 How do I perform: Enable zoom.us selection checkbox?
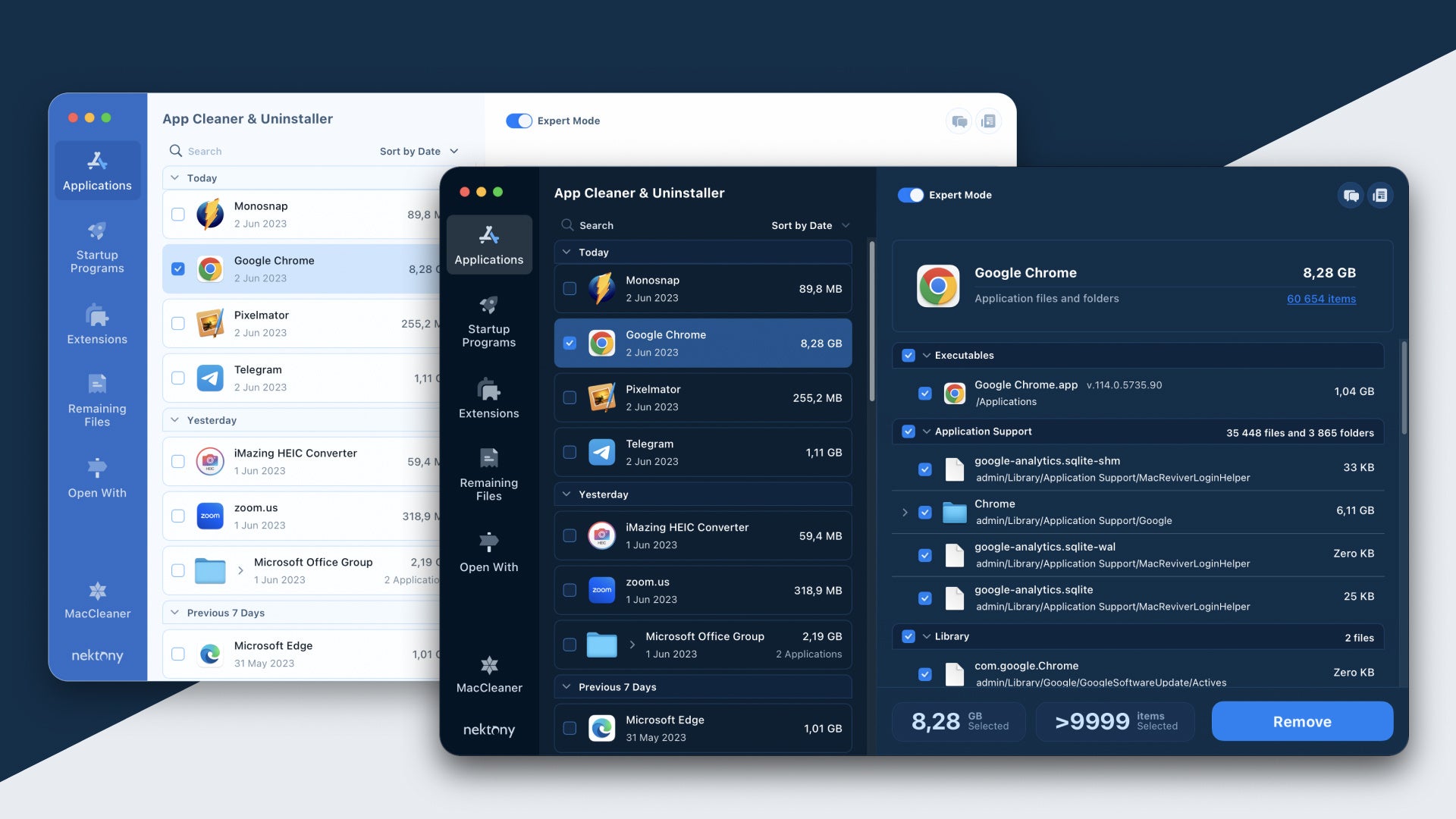569,590
